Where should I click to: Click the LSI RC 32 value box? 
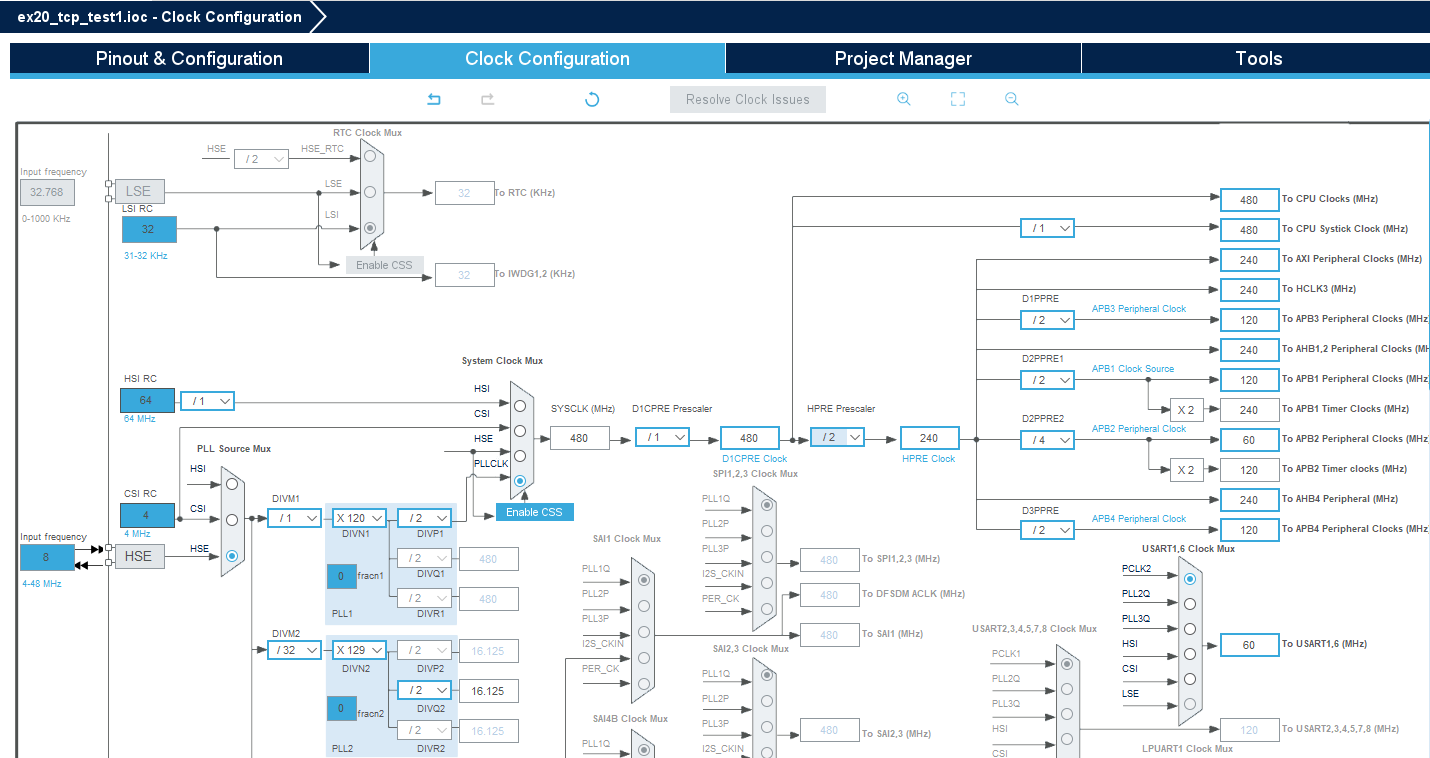(x=149, y=229)
